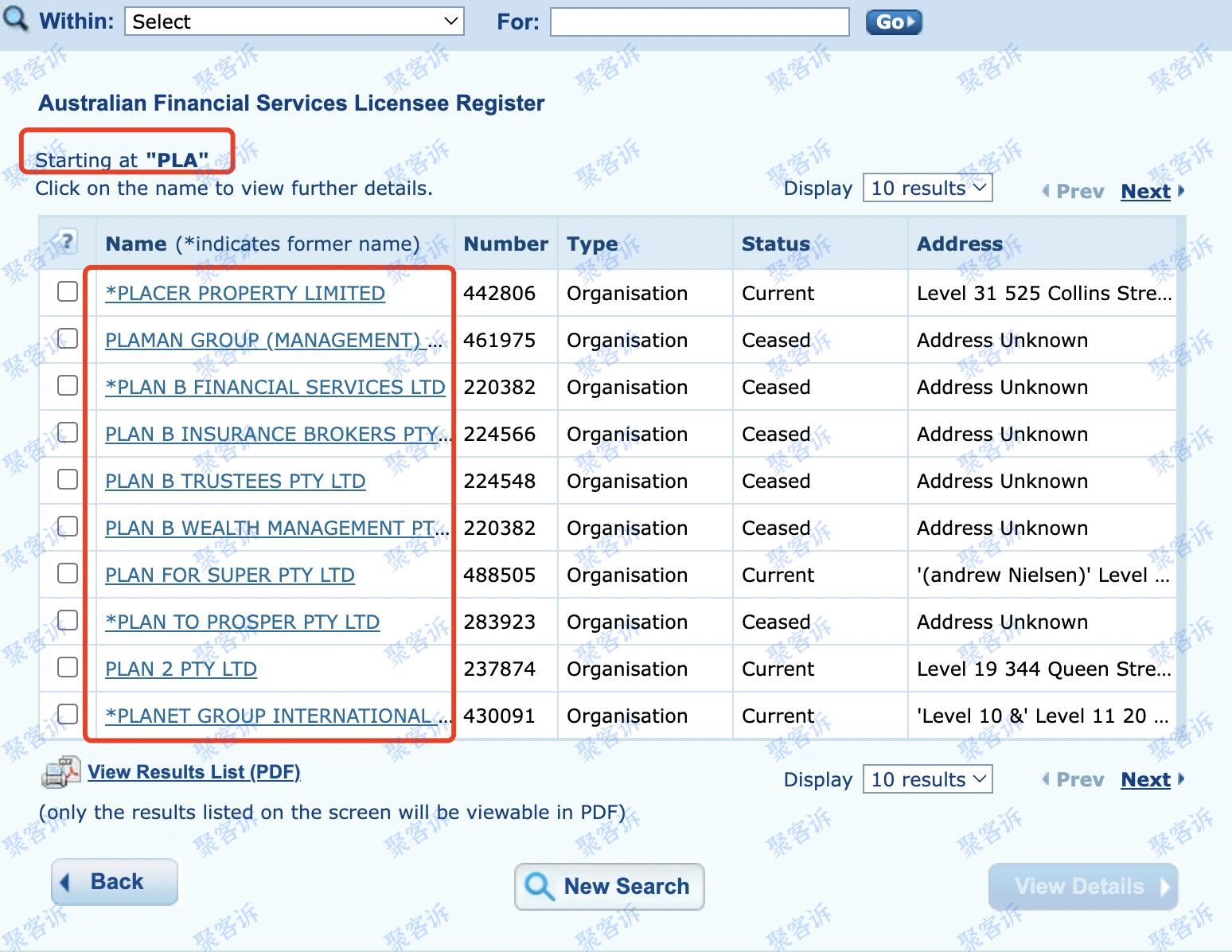This screenshot has width=1232, height=952.
Task: Tick checkbox for PLAN TO PROSPER PTY LTD
Action: pyautogui.click(x=68, y=621)
